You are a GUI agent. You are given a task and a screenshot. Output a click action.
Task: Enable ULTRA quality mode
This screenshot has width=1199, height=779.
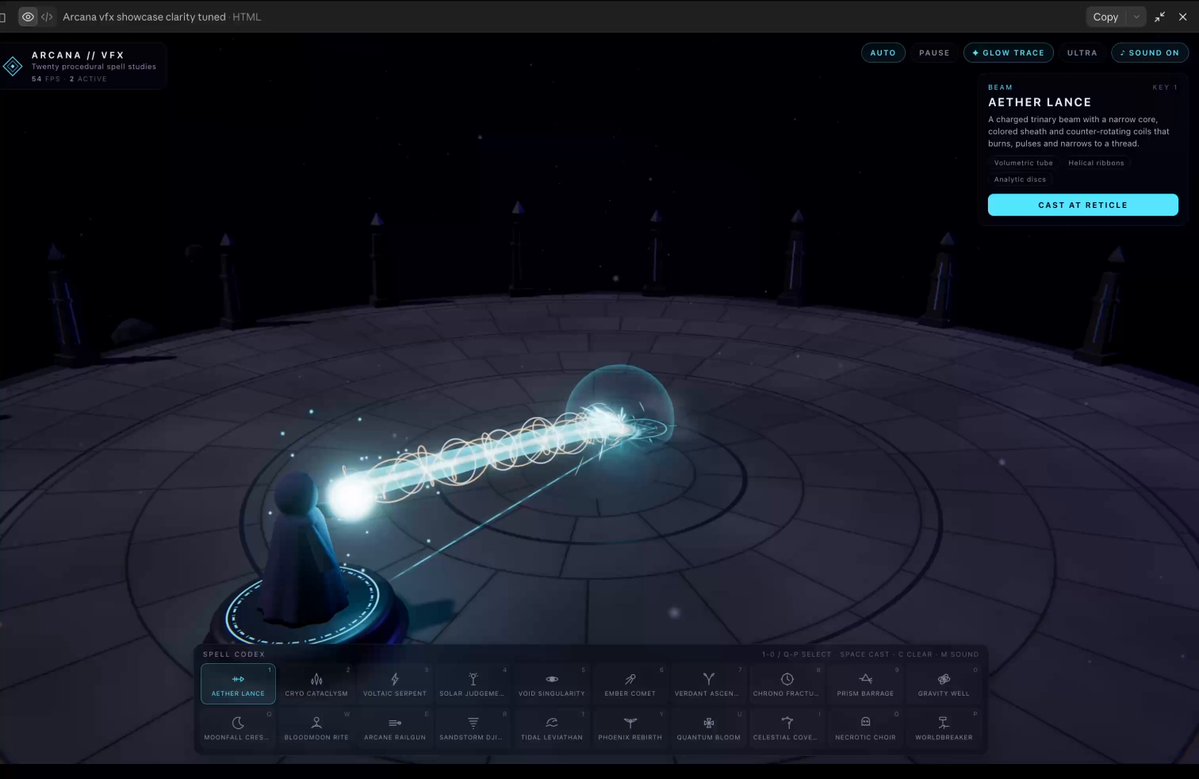[1081, 53]
